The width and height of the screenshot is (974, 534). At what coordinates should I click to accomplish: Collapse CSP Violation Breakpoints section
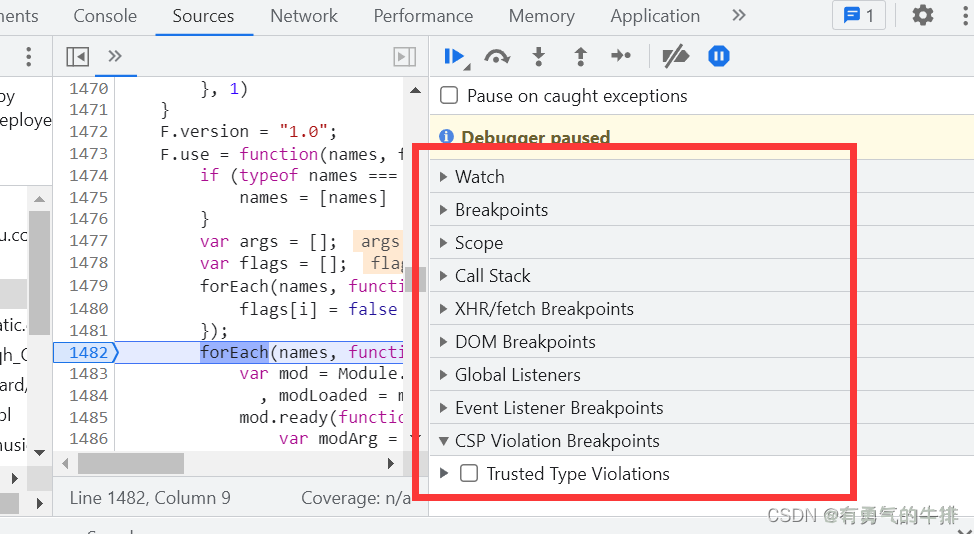point(556,441)
